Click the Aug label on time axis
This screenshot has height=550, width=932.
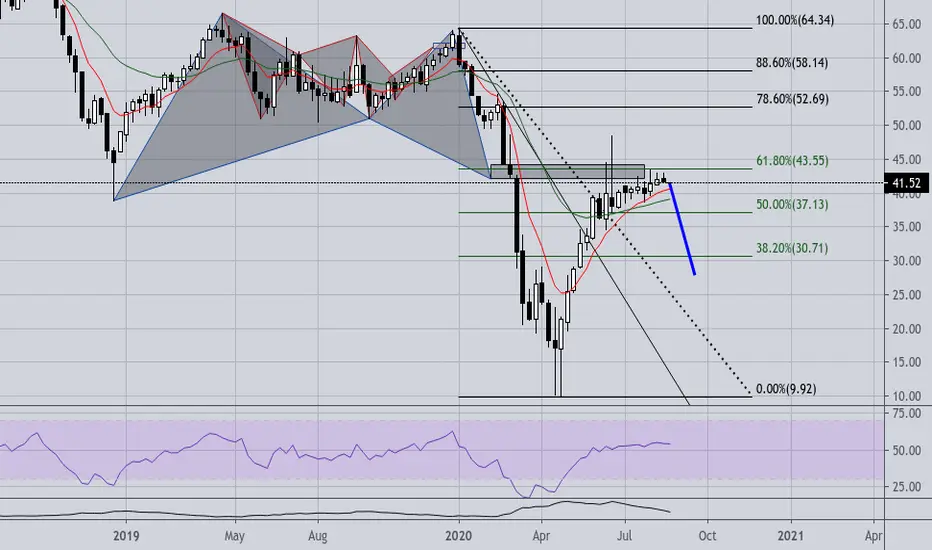(317, 536)
